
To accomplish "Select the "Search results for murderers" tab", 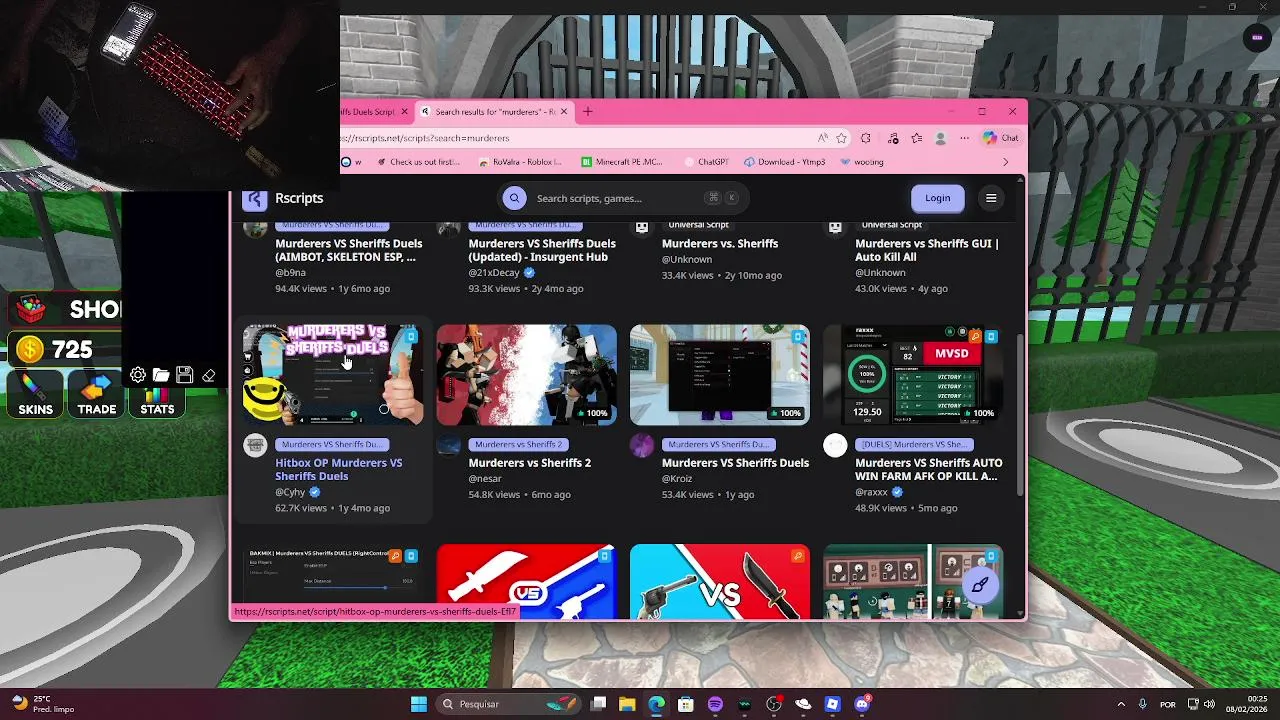I will tap(494, 111).
